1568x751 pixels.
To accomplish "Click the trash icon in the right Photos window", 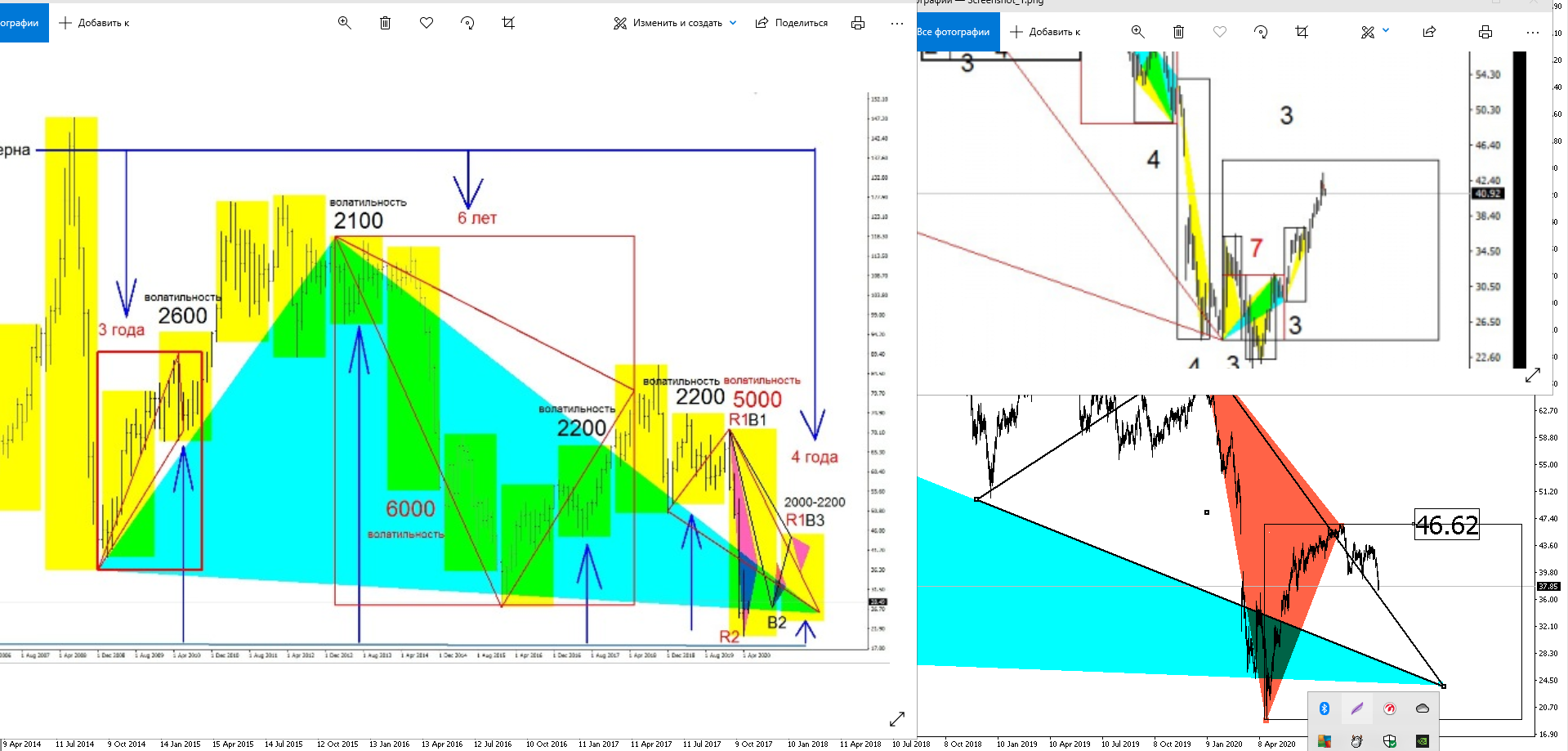I will pyautogui.click(x=1178, y=32).
